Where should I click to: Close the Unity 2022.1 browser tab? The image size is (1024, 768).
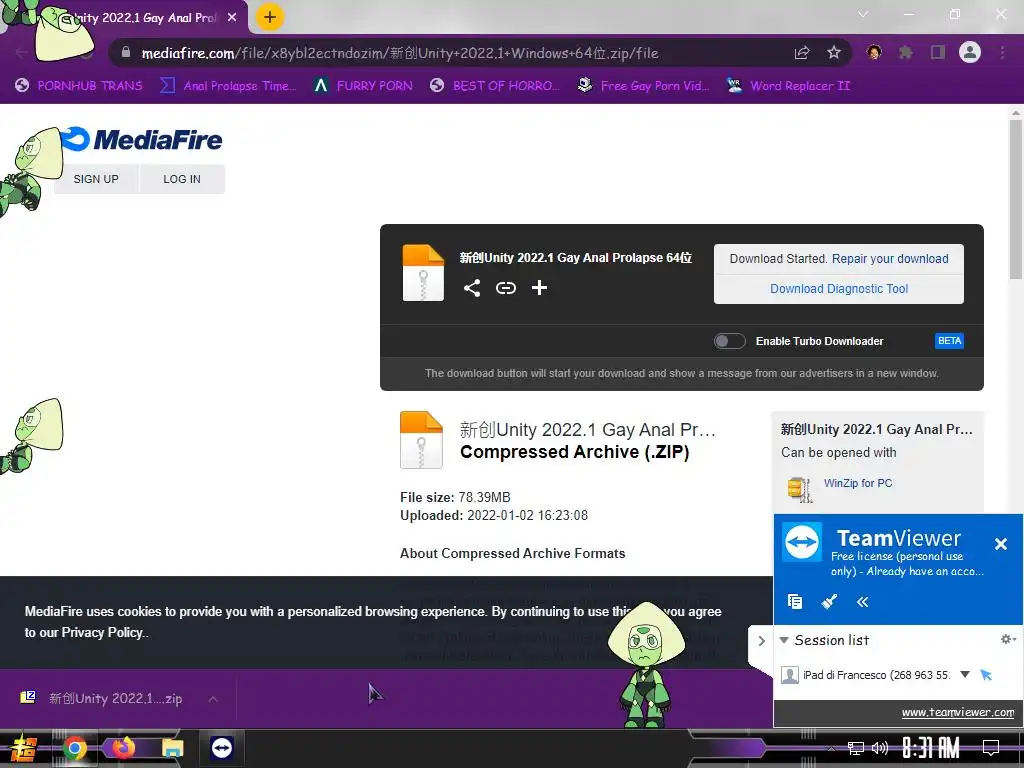232,18
